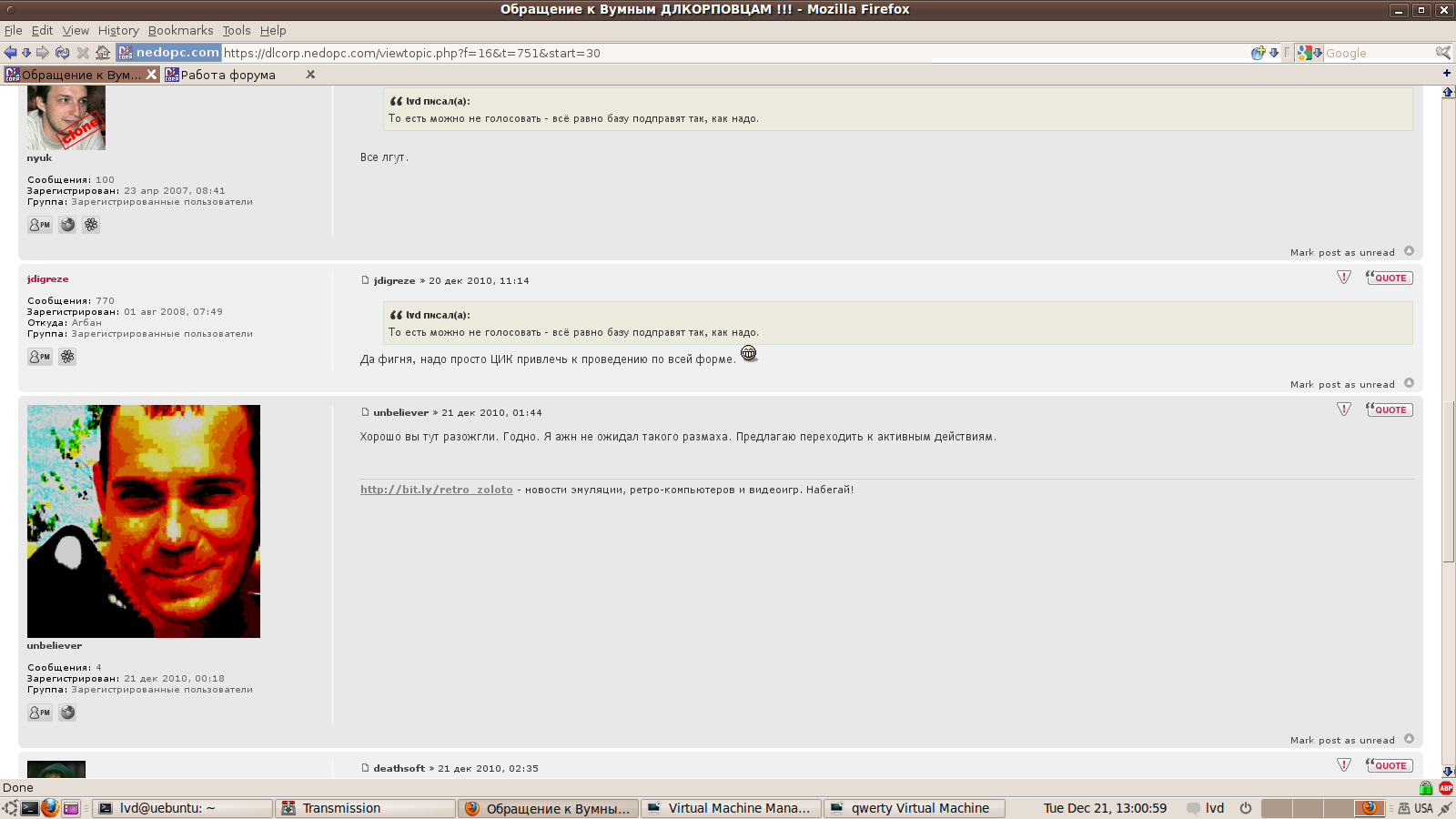
Task: Open nyuk's website globe icon
Action: (67, 225)
